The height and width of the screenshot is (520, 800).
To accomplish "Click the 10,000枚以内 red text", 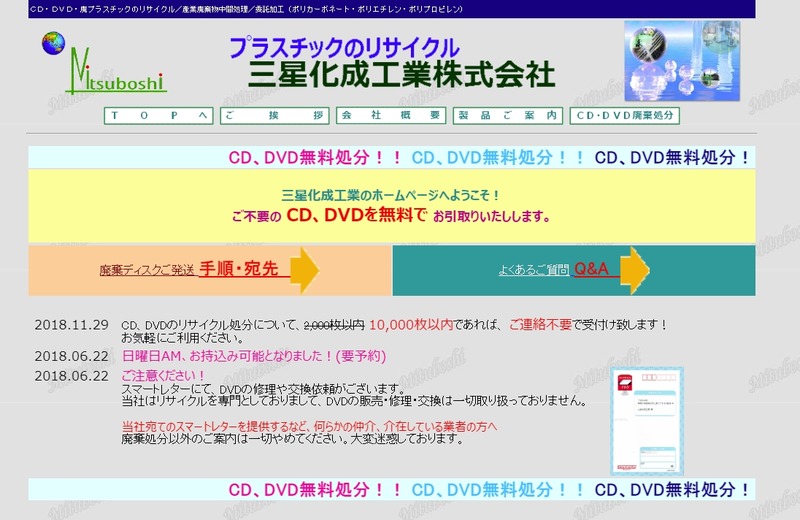I will click(411, 325).
